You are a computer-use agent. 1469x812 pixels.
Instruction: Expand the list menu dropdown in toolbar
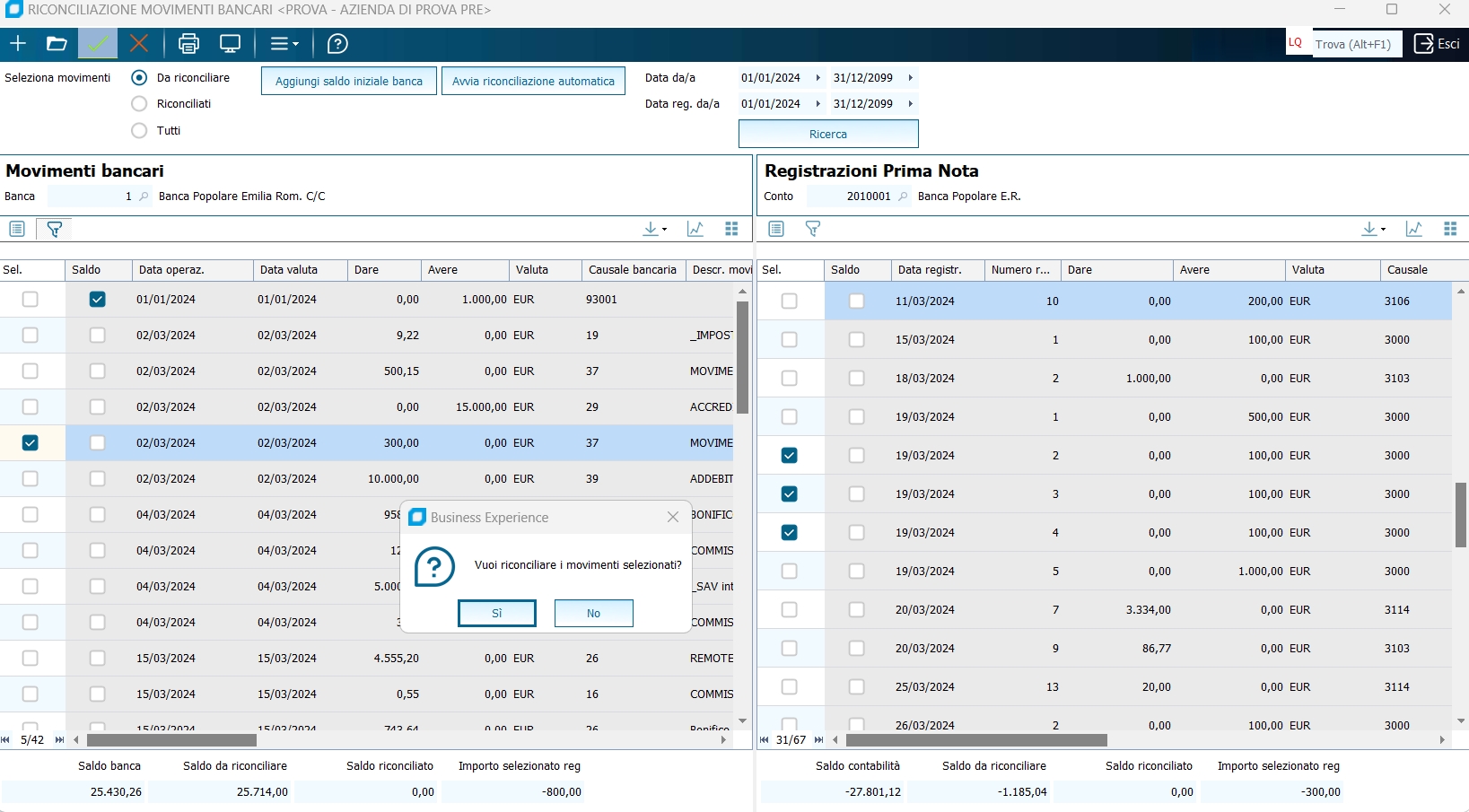284,44
